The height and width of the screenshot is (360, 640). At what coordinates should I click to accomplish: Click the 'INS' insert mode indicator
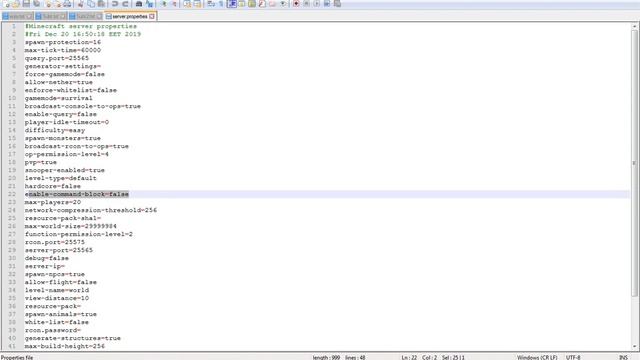click(623, 357)
